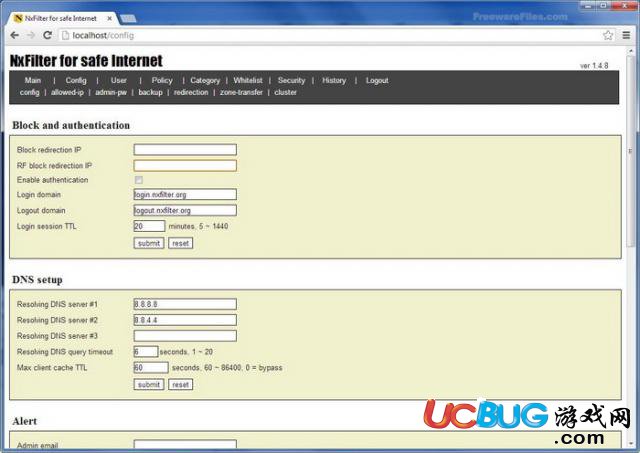Open the User menu item

(x=118, y=80)
